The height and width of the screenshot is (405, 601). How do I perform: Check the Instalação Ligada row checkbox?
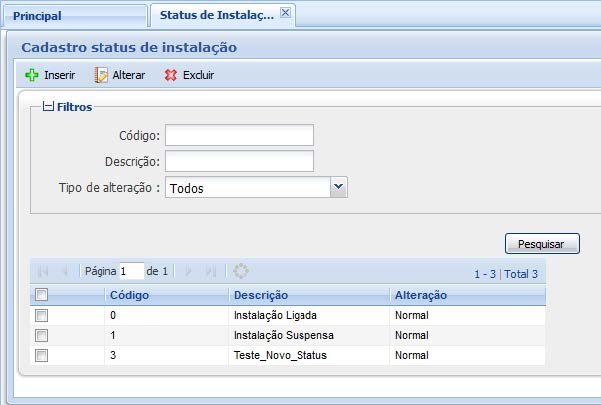coord(41,315)
